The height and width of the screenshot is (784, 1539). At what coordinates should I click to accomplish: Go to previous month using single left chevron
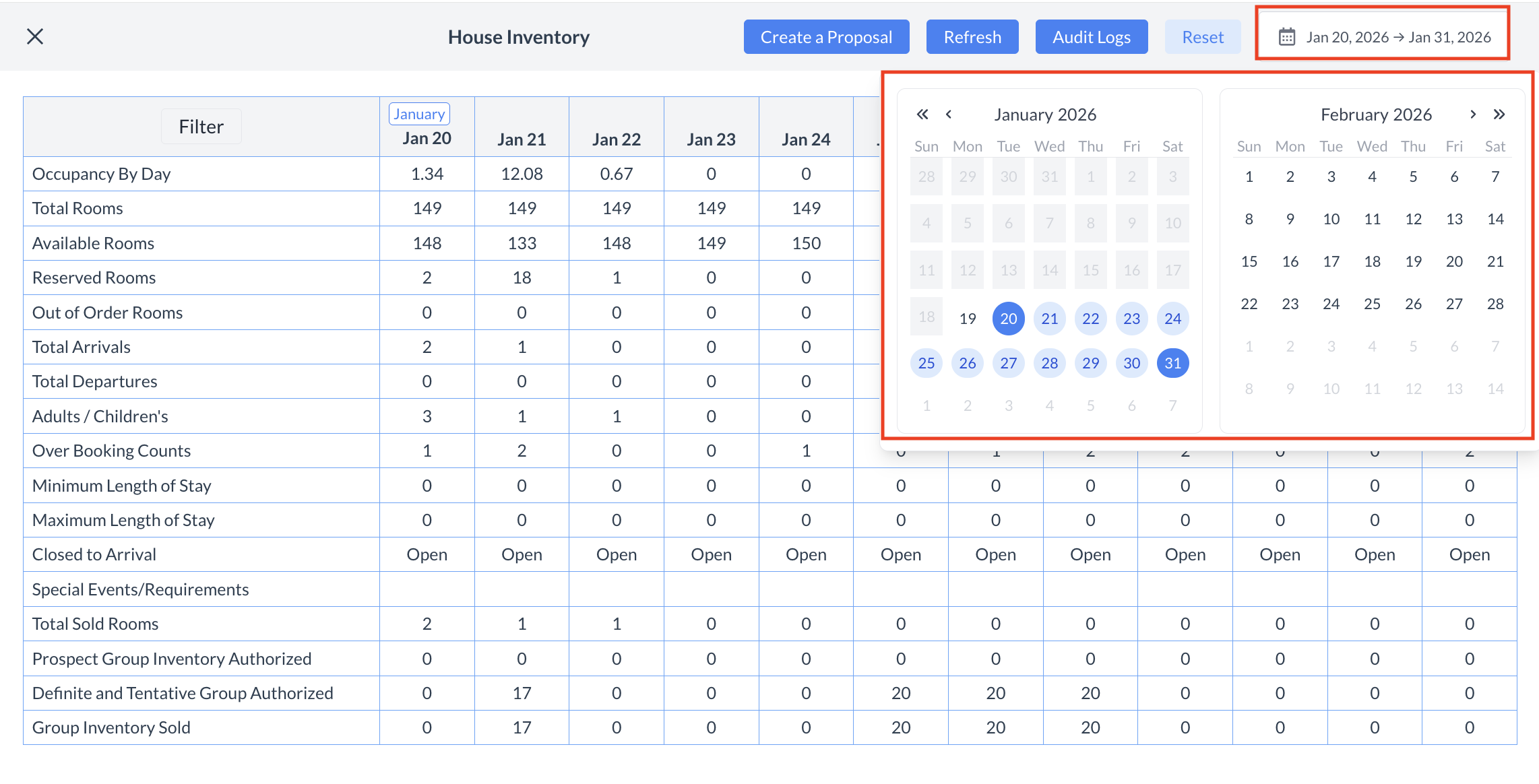click(x=949, y=115)
